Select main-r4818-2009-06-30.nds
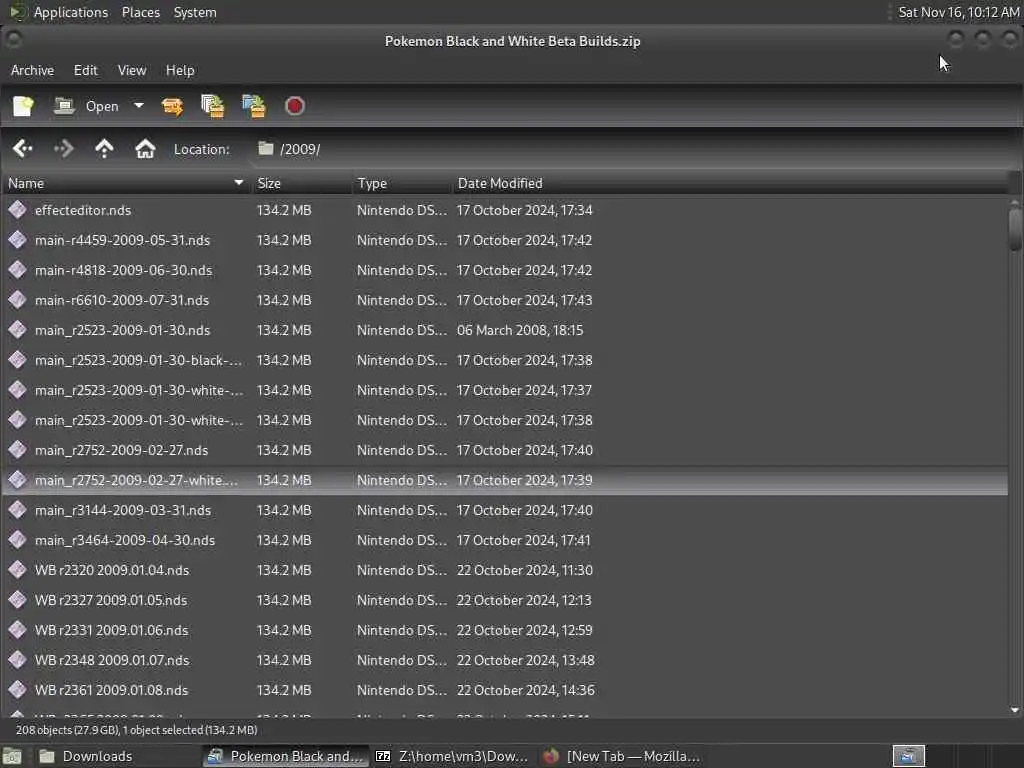Image resolution: width=1024 pixels, height=768 pixels. click(505, 270)
